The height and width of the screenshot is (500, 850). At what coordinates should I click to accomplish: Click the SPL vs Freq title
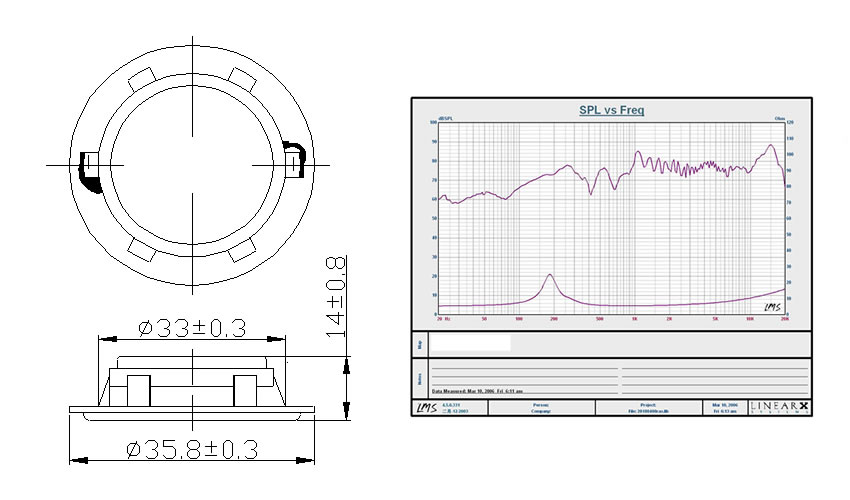coord(611,110)
